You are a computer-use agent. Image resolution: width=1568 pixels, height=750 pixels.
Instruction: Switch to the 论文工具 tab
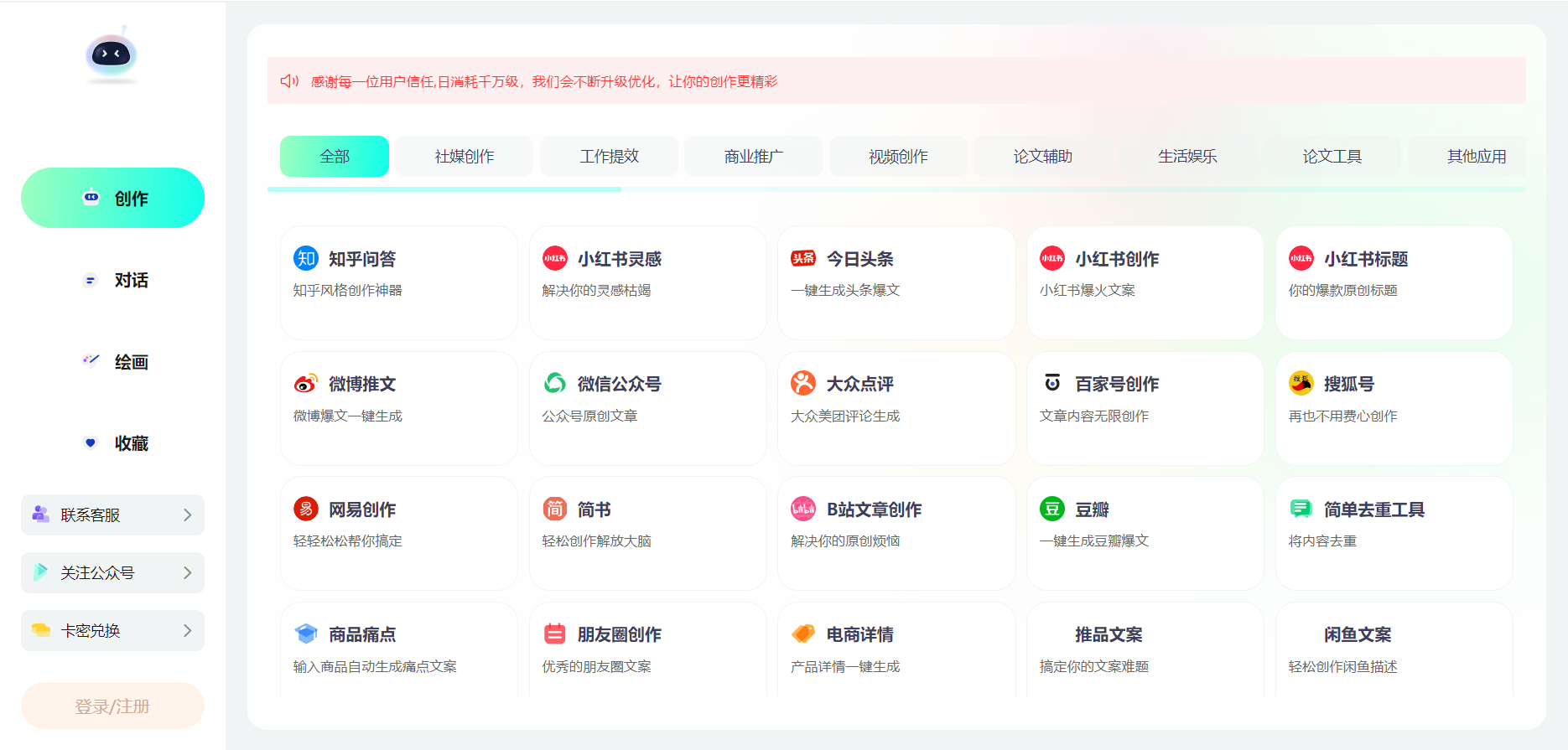[x=1332, y=156]
